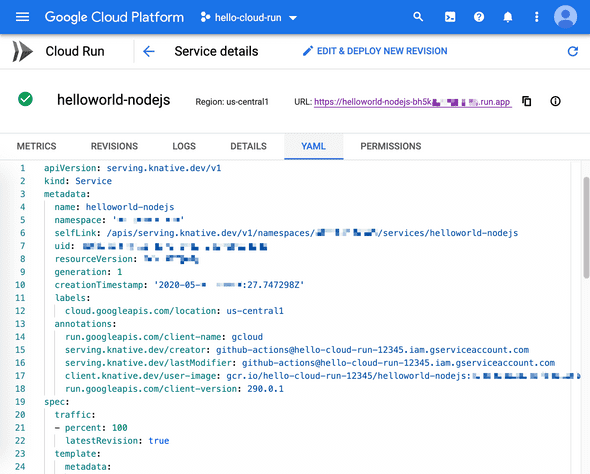590x474 pixels.
Task: Select the YAML tab
Action: (x=313, y=146)
